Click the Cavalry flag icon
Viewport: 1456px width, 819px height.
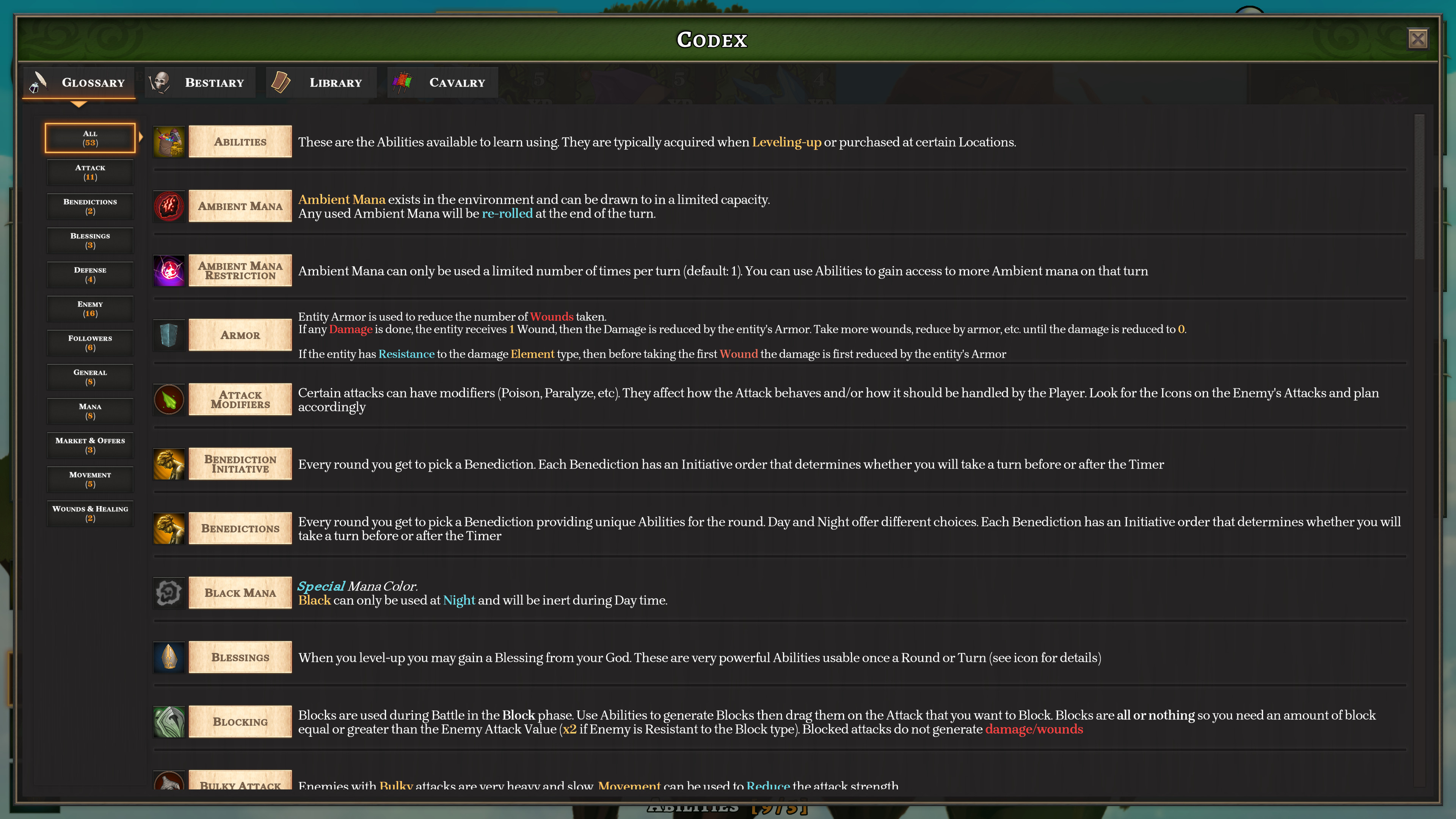402,82
